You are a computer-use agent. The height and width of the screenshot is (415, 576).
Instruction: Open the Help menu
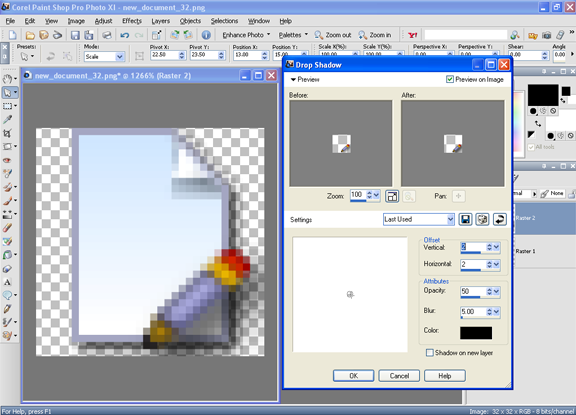[x=285, y=21]
